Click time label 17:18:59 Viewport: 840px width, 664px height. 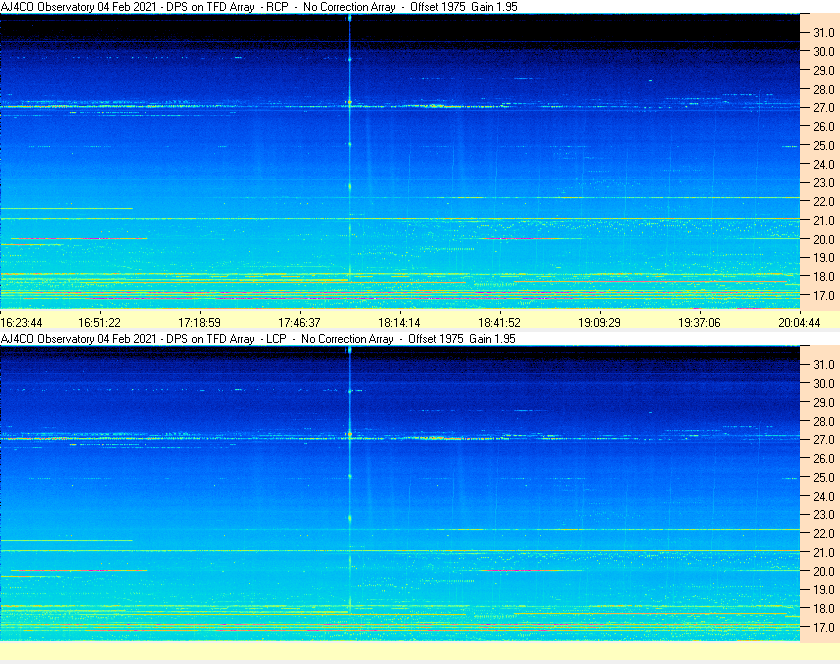click(199, 323)
